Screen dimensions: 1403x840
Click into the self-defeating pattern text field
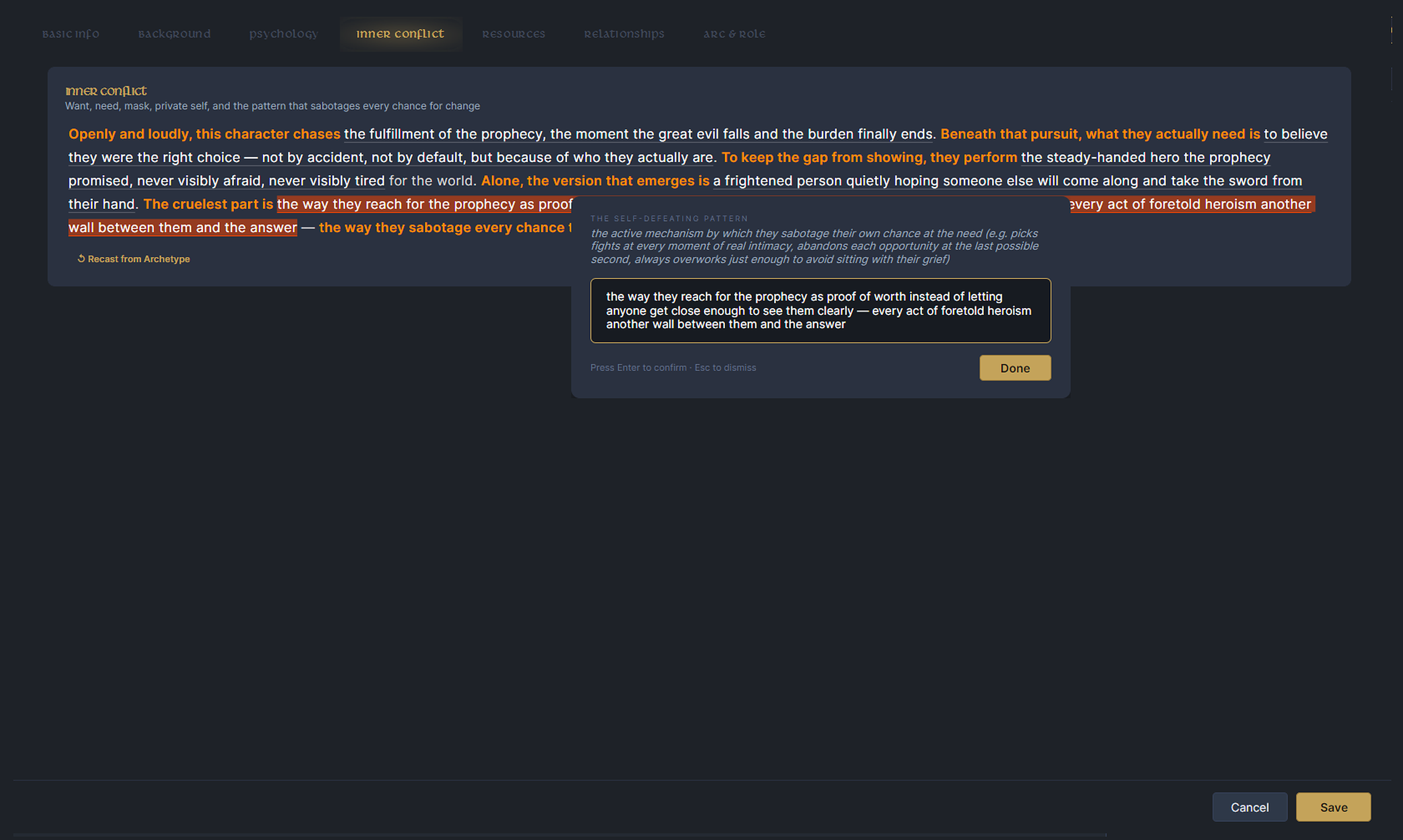[x=820, y=310]
